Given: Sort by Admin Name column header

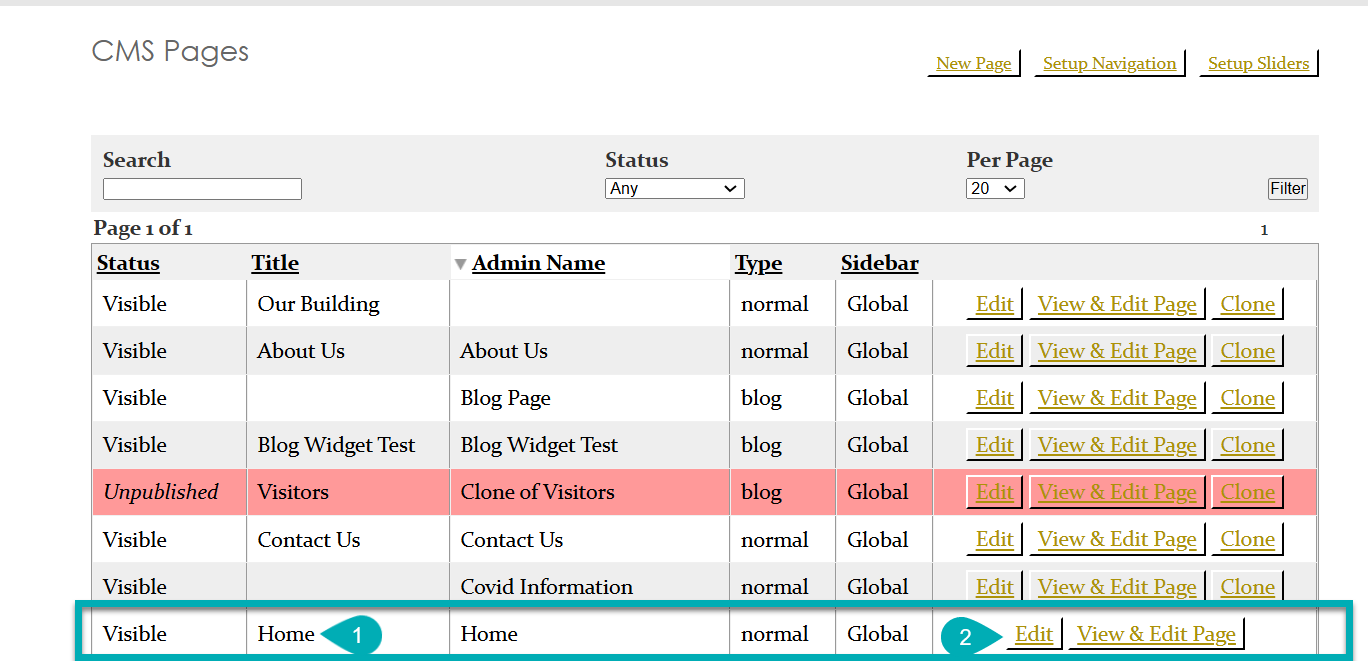Looking at the screenshot, I should coord(538,263).
